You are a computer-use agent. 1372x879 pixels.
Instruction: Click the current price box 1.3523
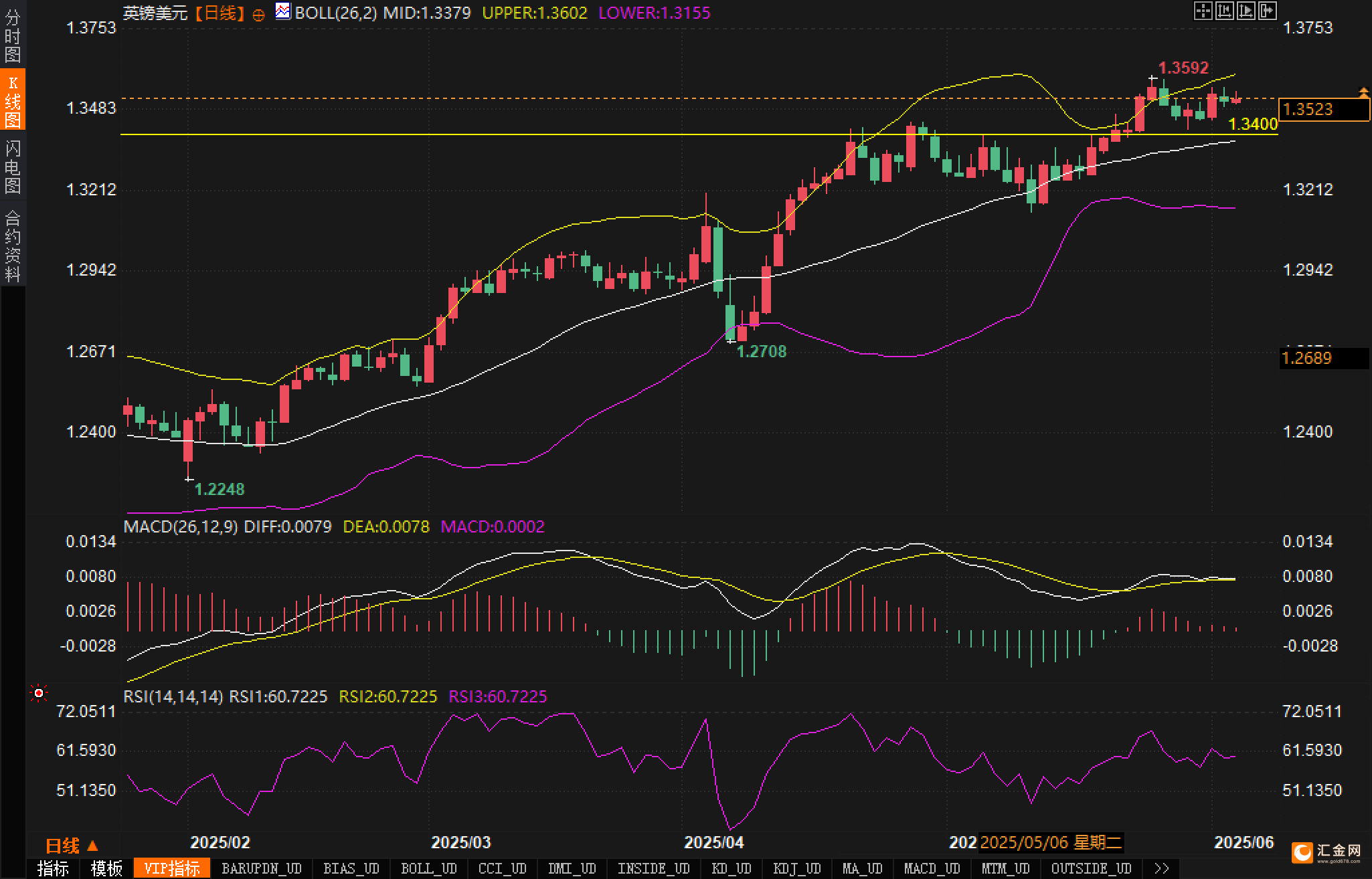click(x=1324, y=109)
